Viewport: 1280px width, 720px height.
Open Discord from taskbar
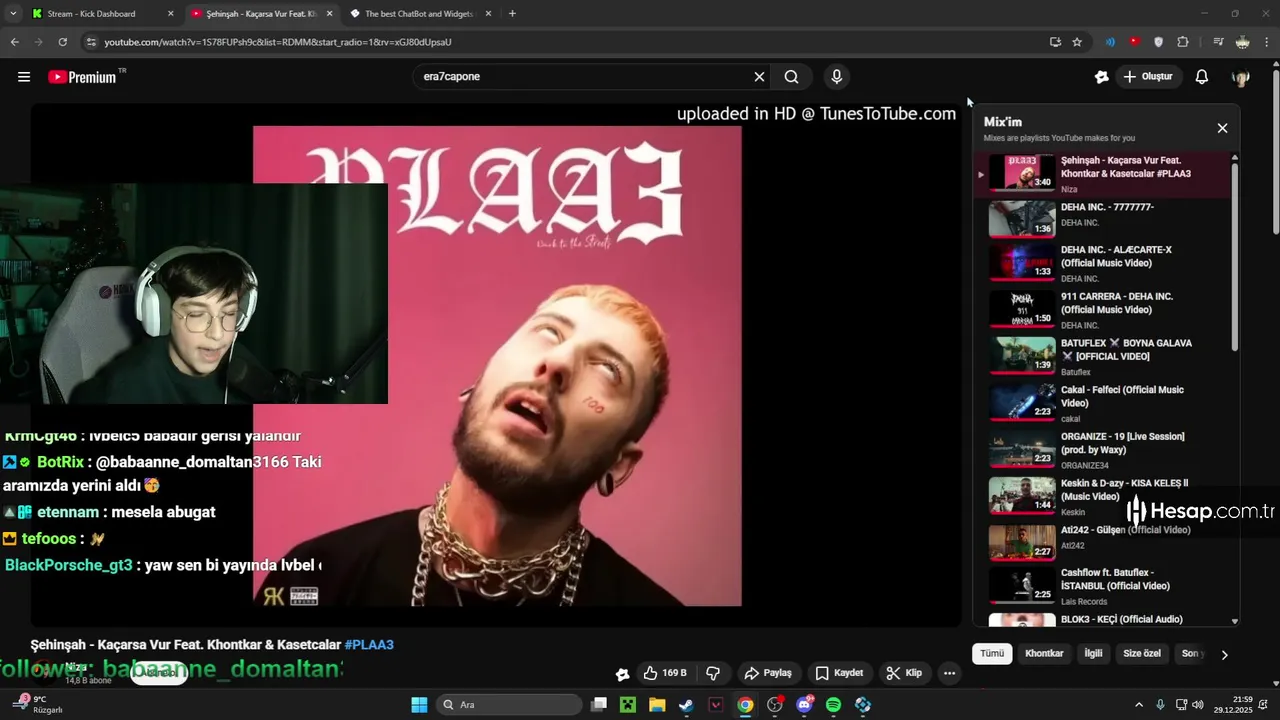pyautogui.click(x=804, y=705)
